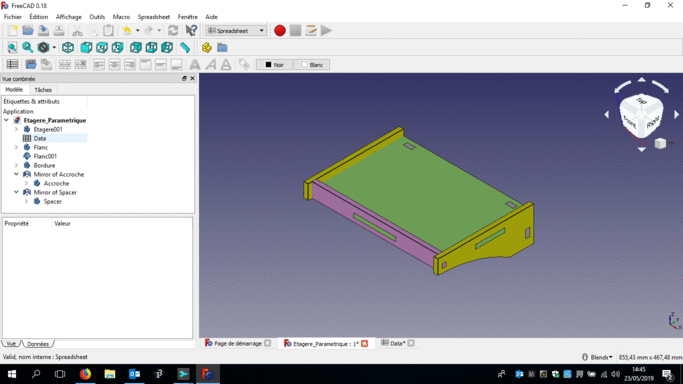Switch to the Vue property tab

point(11,344)
